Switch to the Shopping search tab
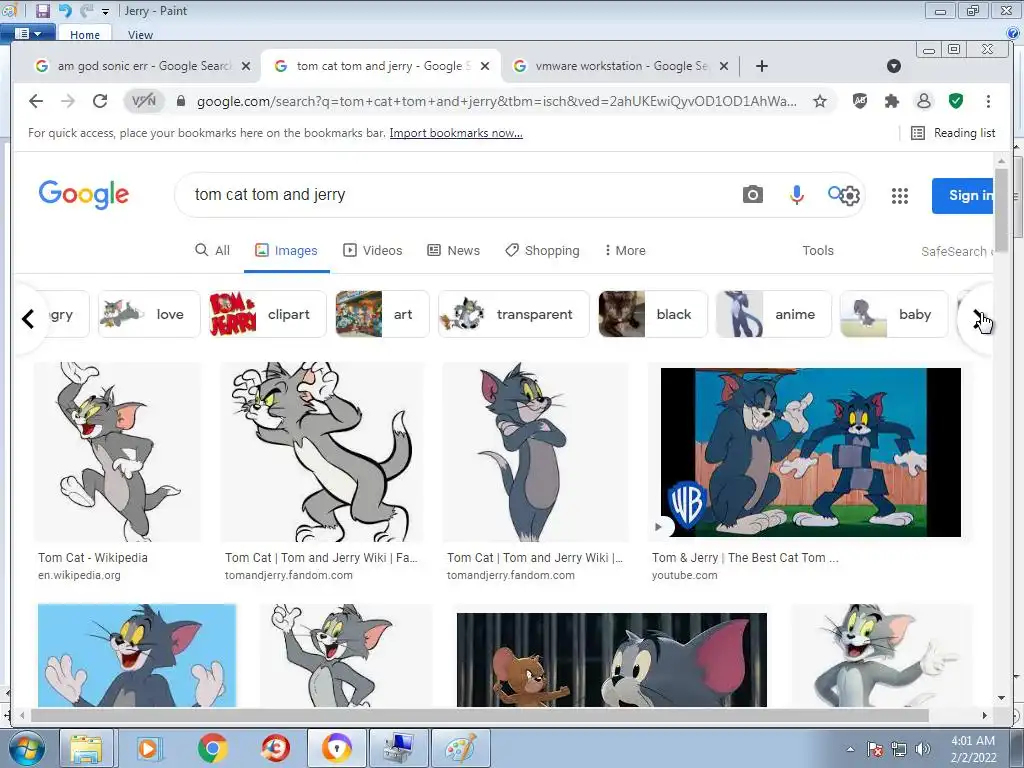The height and width of the screenshot is (768, 1024). 542,250
